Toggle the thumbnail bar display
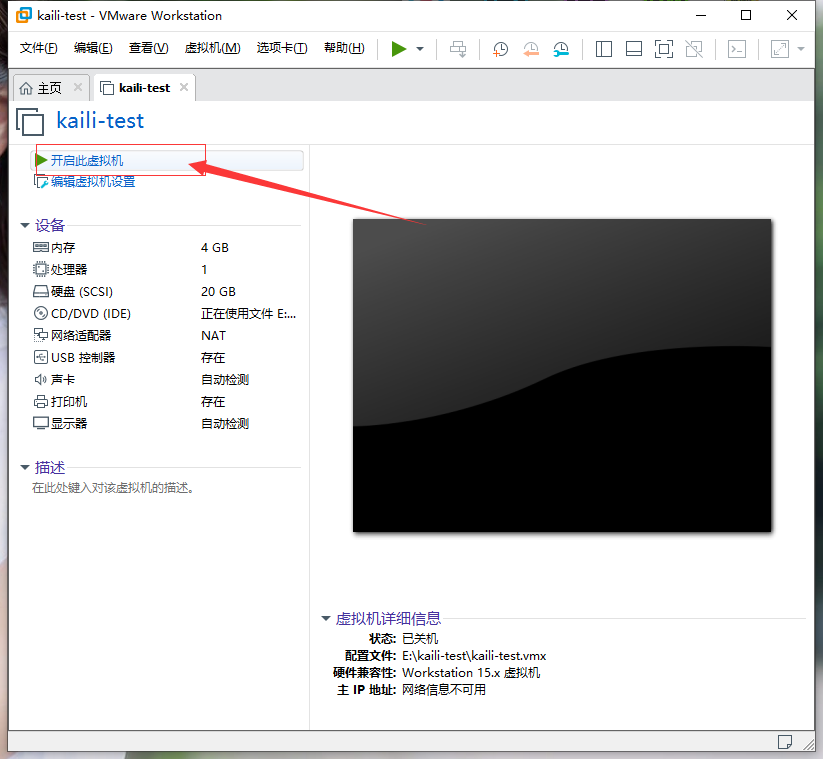This screenshot has height=759, width=823. 634,48
